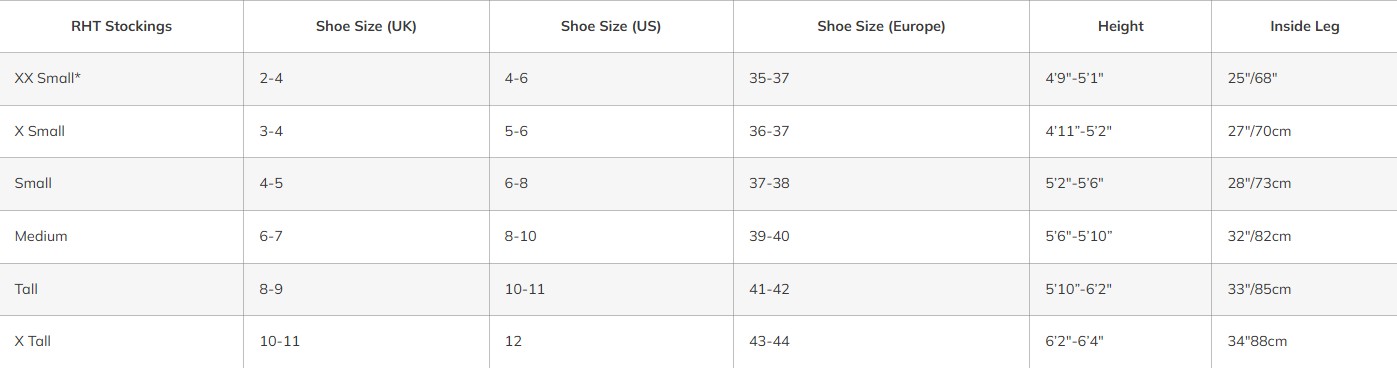
Task: Click the 35-37 Europe shoe size cell
Action: [x=769, y=78]
